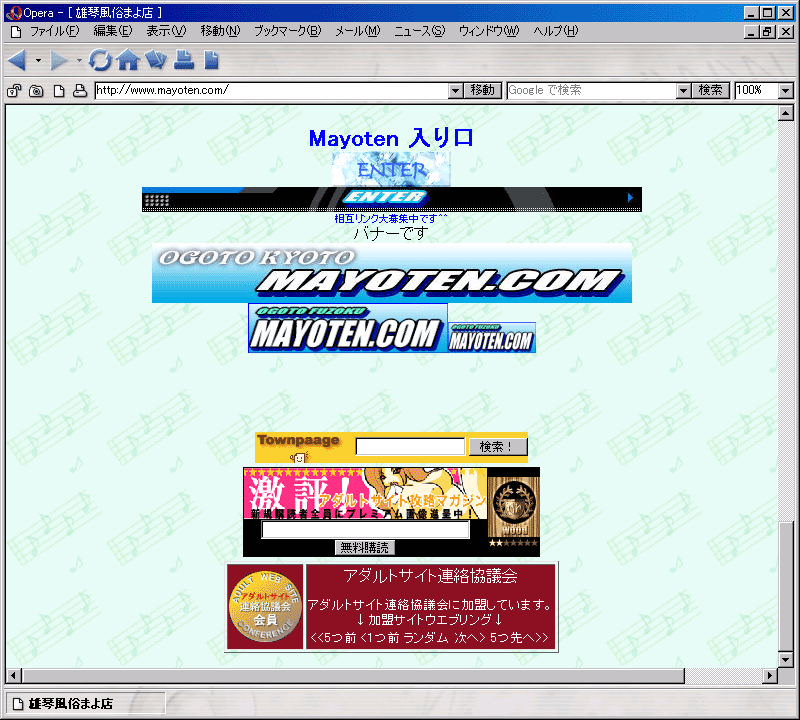800x720 pixels.
Task: Open the ウィンドウ(W) menu
Action: (x=489, y=31)
